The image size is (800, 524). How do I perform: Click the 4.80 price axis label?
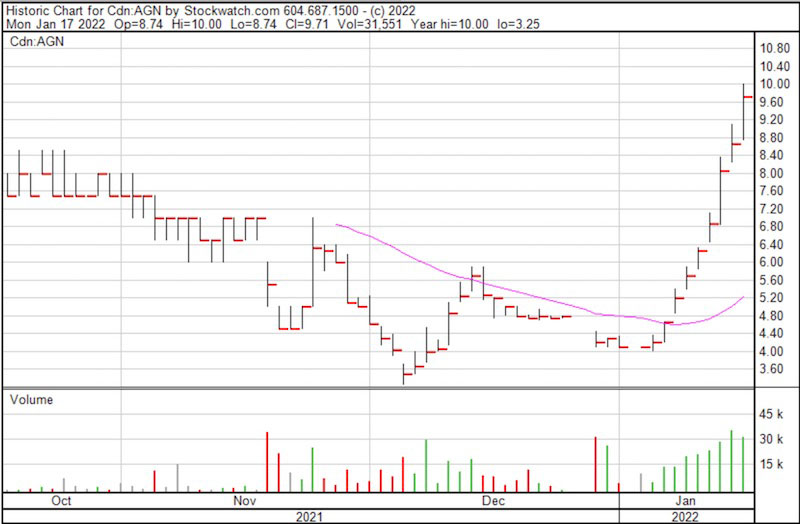pyautogui.click(x=771, y=316)
